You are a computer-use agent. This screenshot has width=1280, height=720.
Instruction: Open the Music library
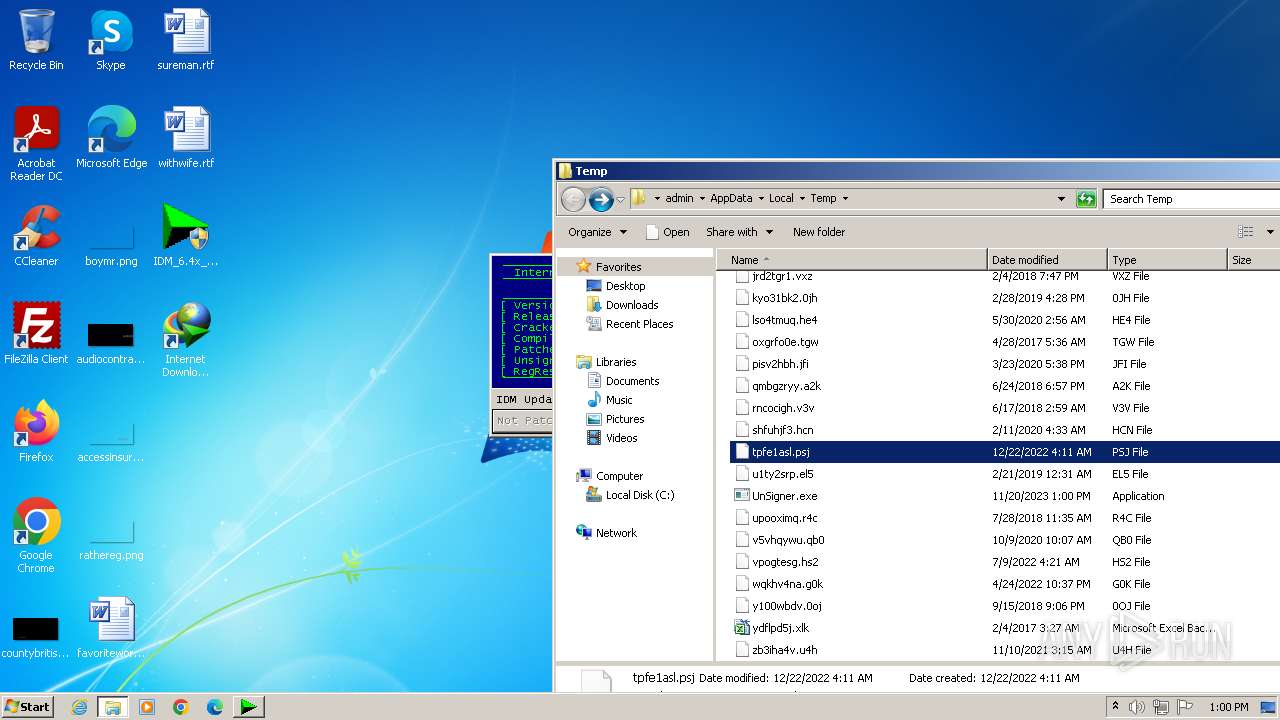(x=619, y=400)
